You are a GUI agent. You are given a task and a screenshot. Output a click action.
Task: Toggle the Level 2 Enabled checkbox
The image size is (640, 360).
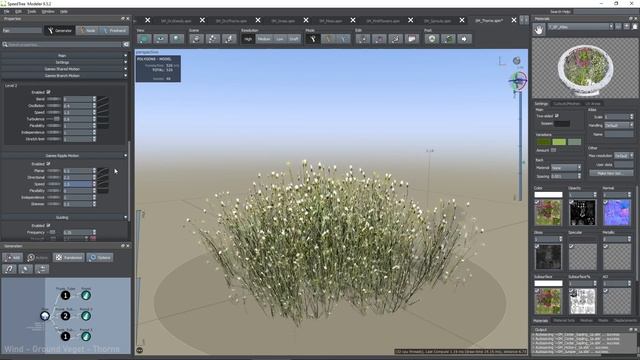pyautogui.click(x=48, y=92)
